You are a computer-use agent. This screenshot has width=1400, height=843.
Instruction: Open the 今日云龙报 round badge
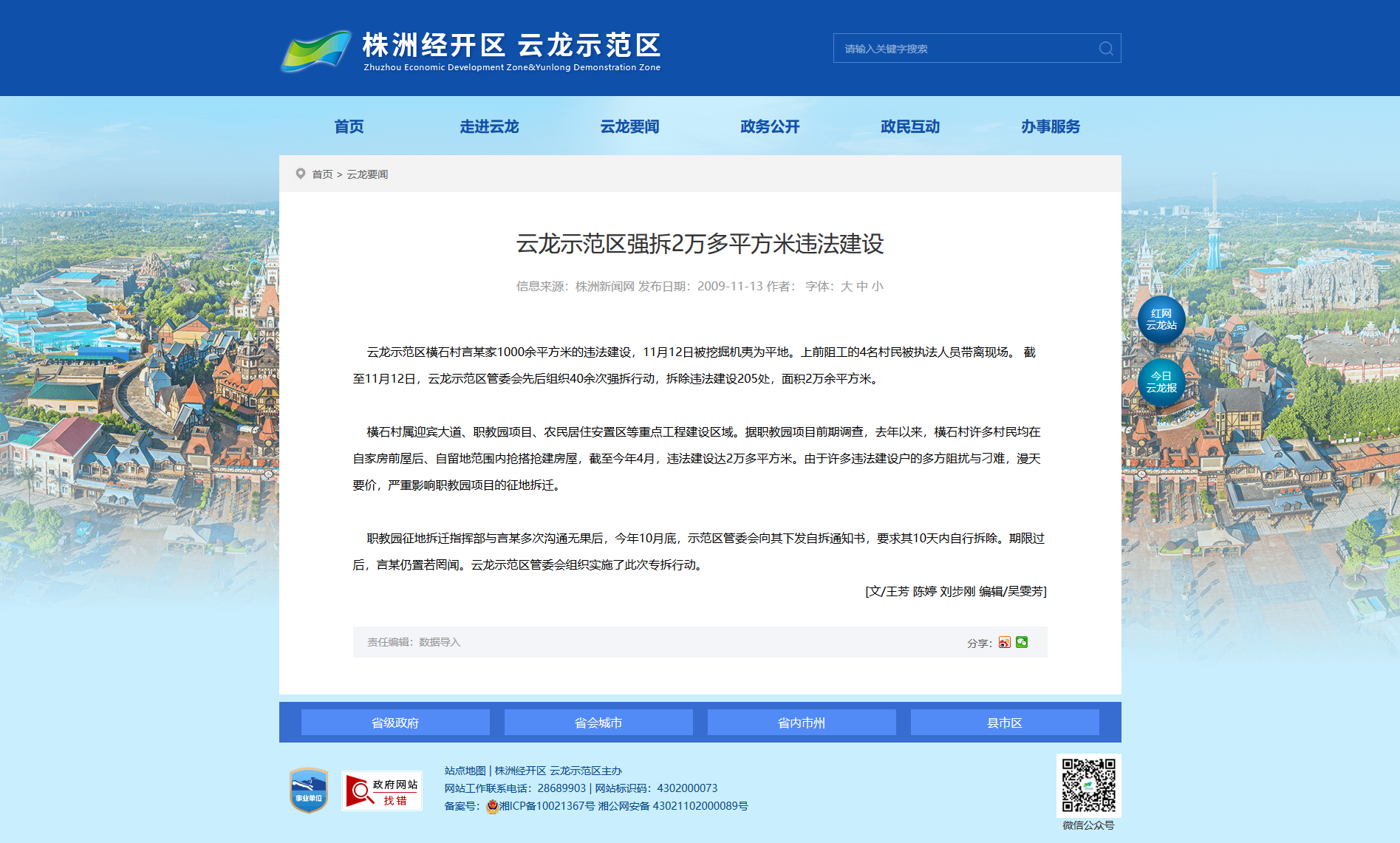pyautogui.click(x=1161, y=382)
